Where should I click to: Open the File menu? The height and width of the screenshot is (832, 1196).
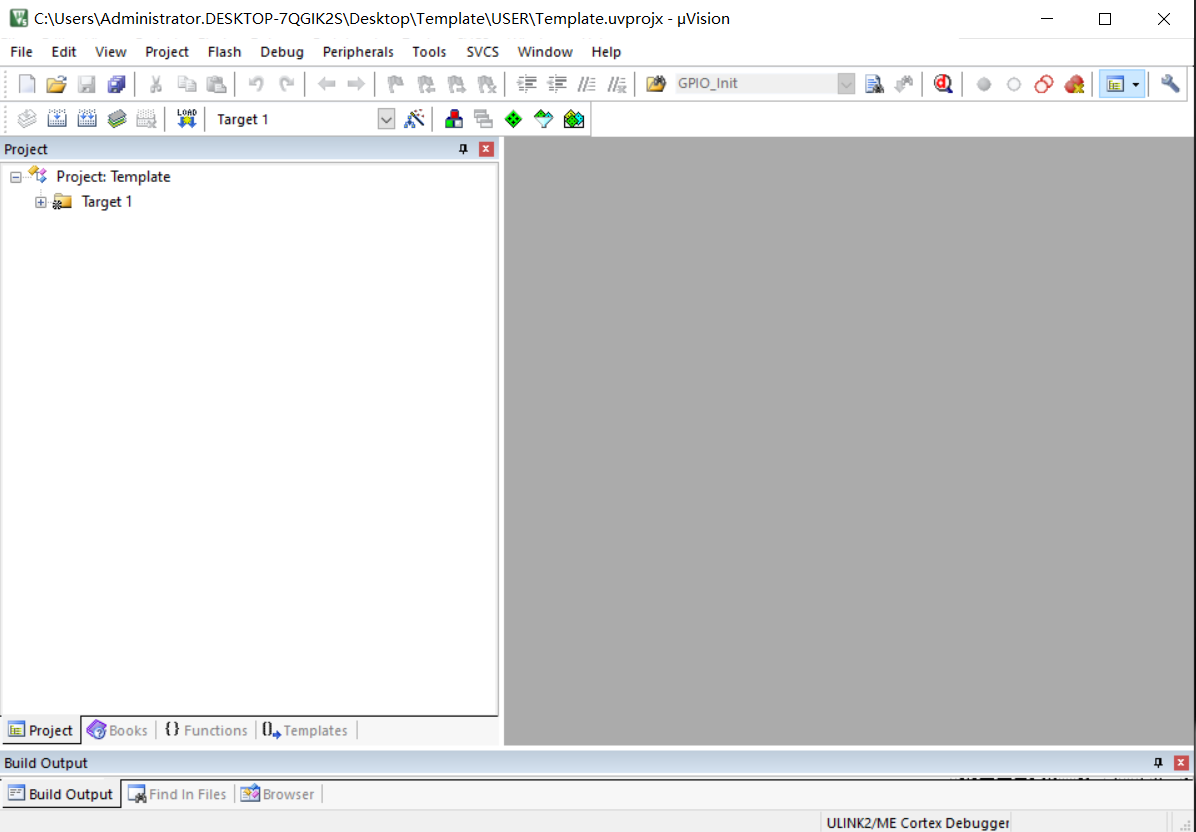pyautogui.click(x=21, y=52)
